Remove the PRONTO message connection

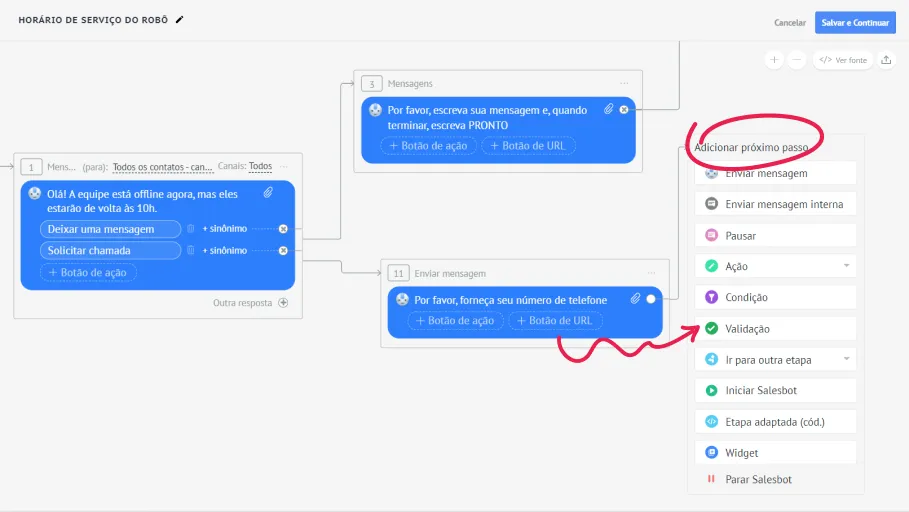click(624, 110)
